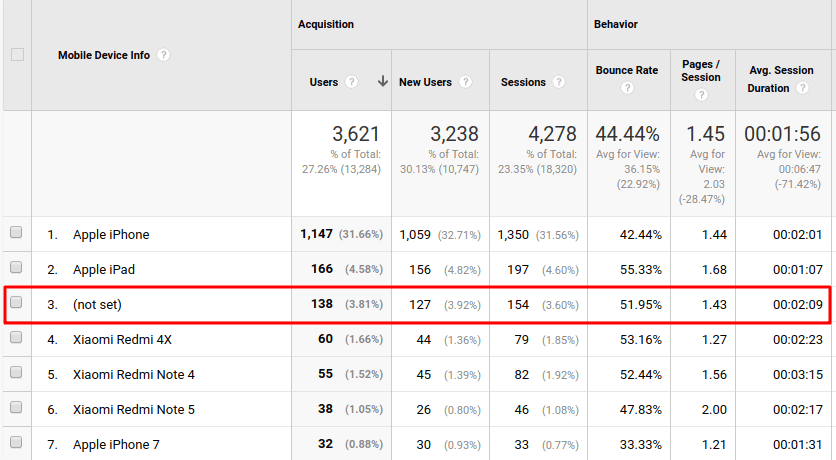Tick the Xiaomi Redmi 4X checkbox
836x460 pixels.
click(16, 339)
